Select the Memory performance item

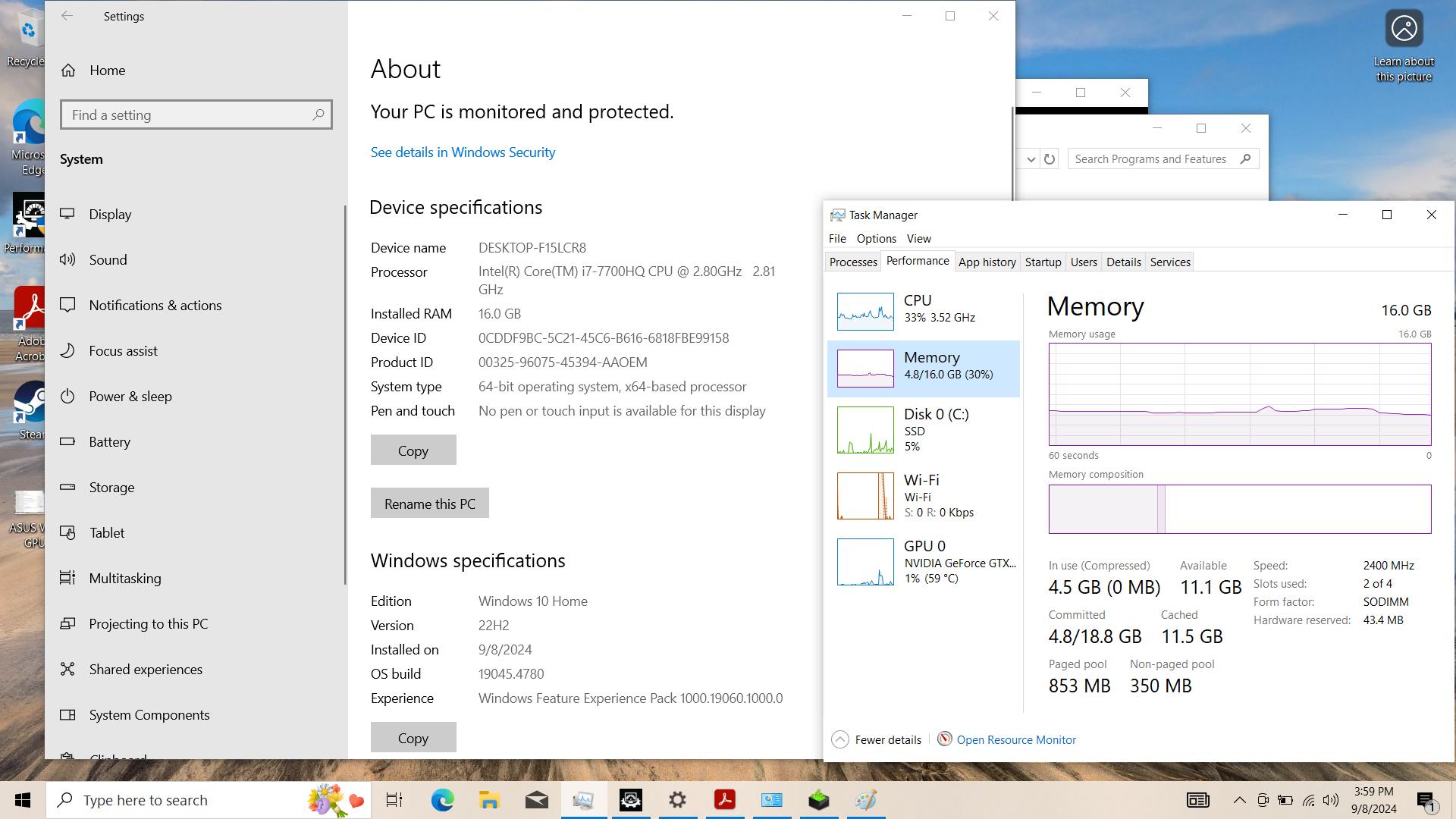[924, 369]
